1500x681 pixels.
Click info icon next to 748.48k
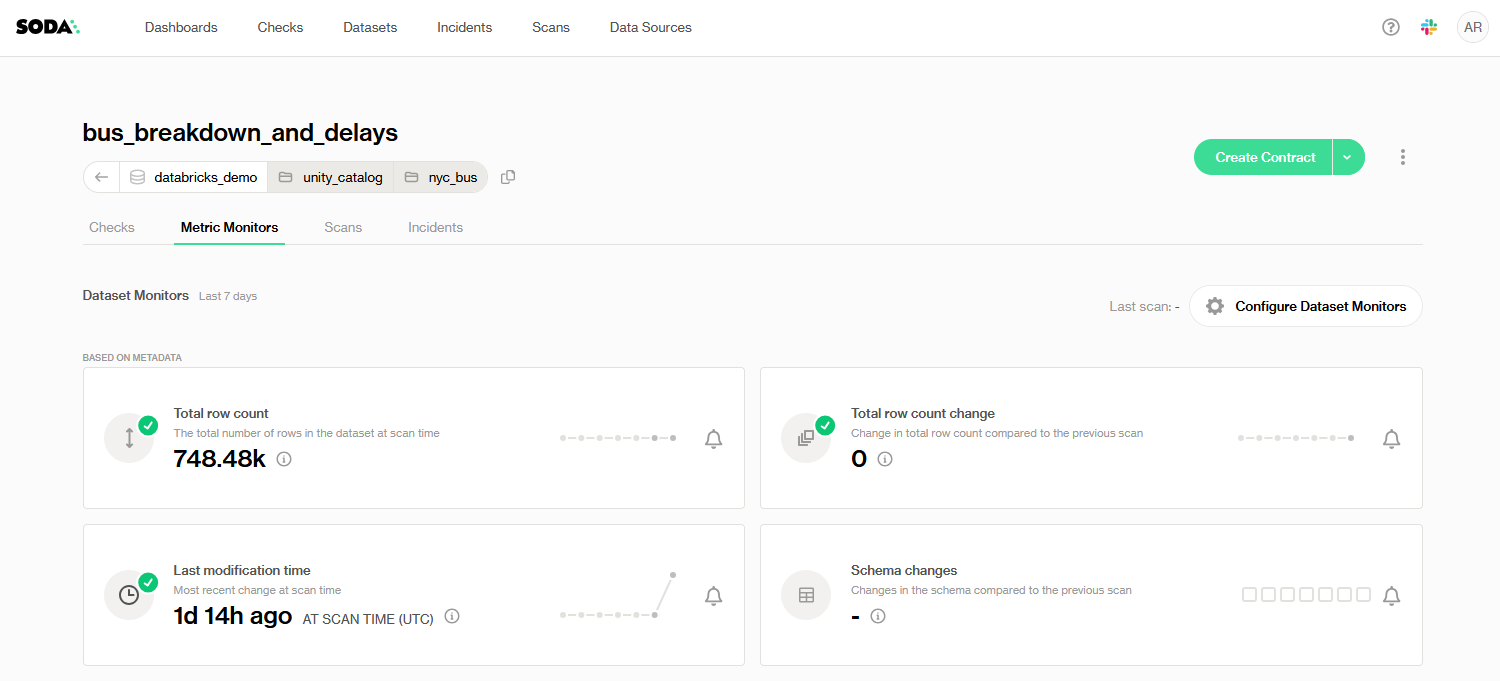click(x=284, y=459)
